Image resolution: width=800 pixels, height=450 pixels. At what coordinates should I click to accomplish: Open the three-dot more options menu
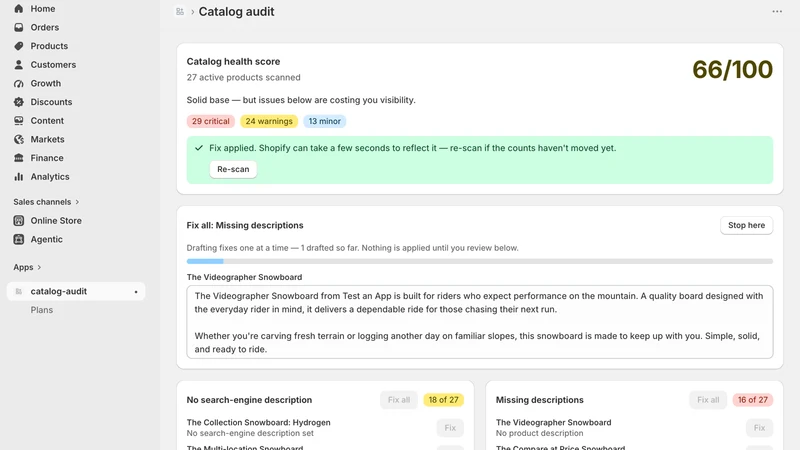tap(777, 11)
